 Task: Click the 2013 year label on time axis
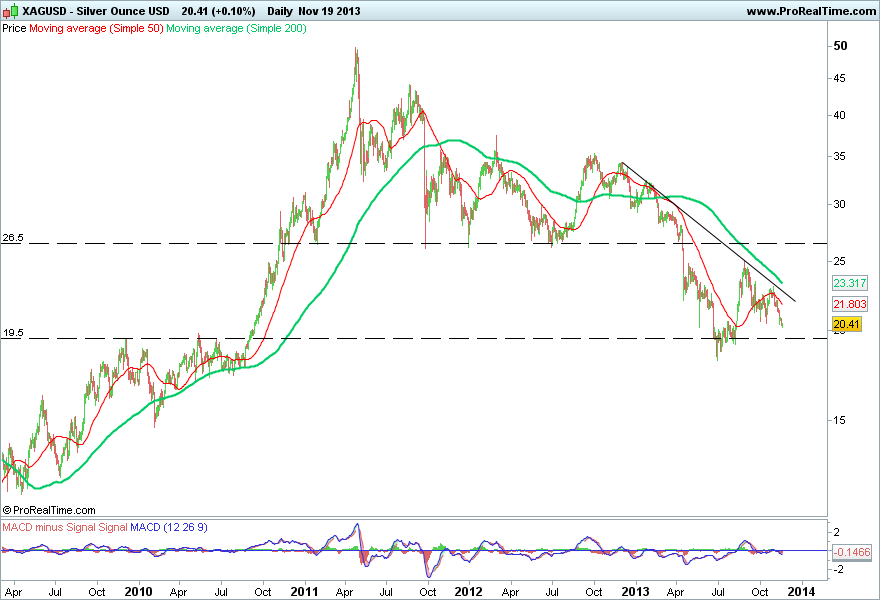(635, 592)
